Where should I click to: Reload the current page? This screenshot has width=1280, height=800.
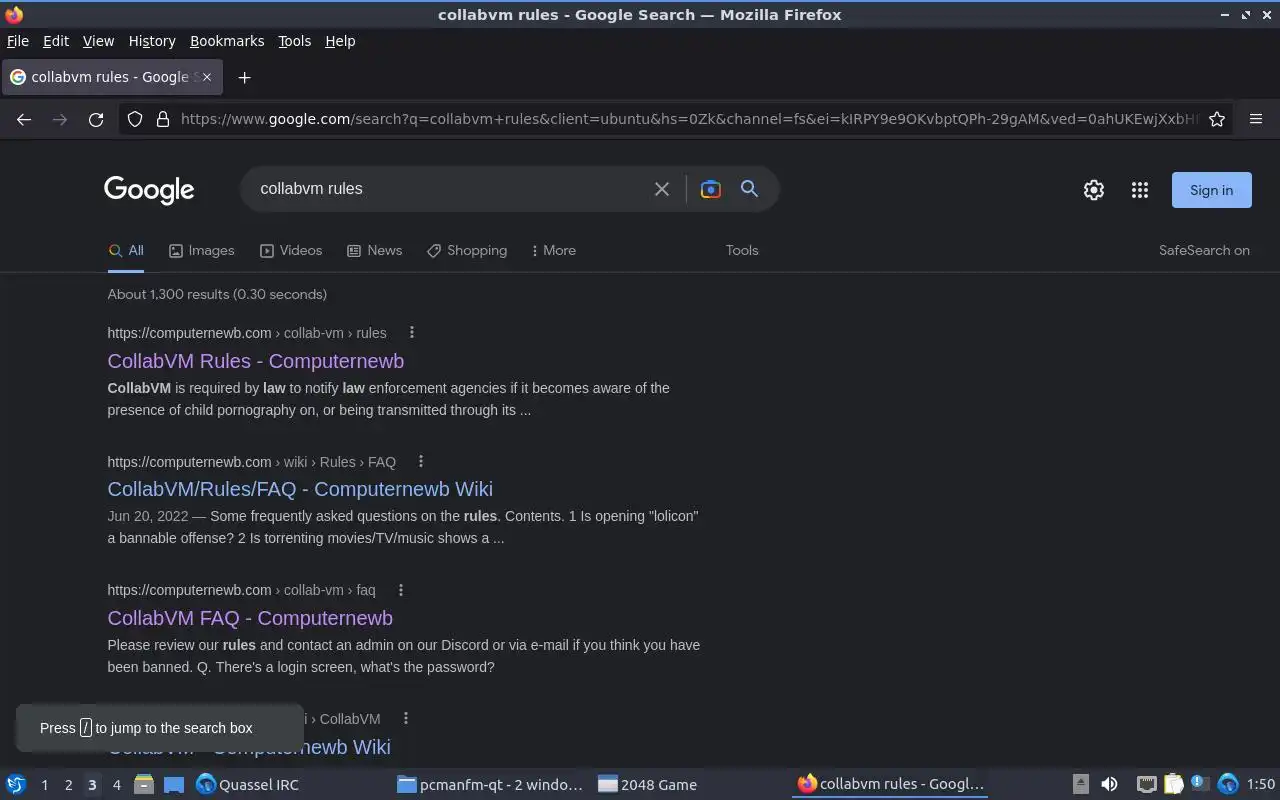(96, 119)
